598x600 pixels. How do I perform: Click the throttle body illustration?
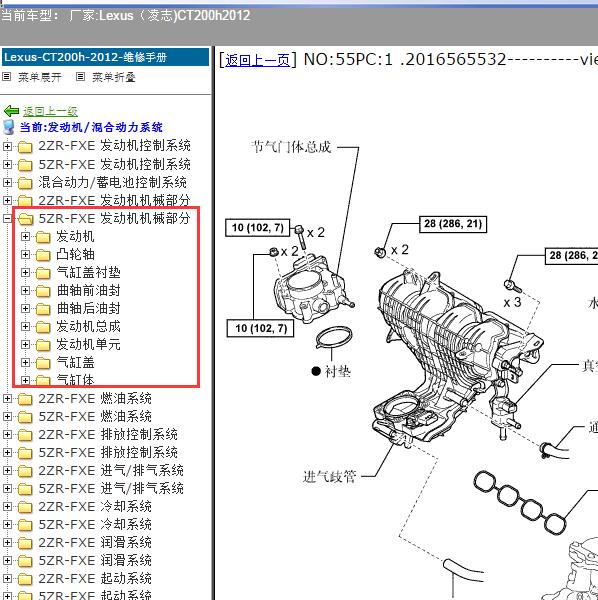pyautogui.click(x=314, y=290)
